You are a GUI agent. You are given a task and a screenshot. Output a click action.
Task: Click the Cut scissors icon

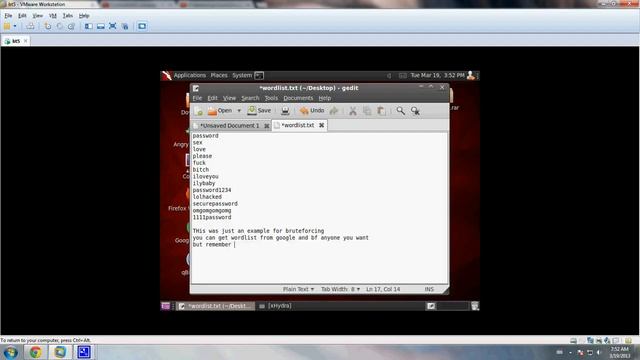(353, 111)
